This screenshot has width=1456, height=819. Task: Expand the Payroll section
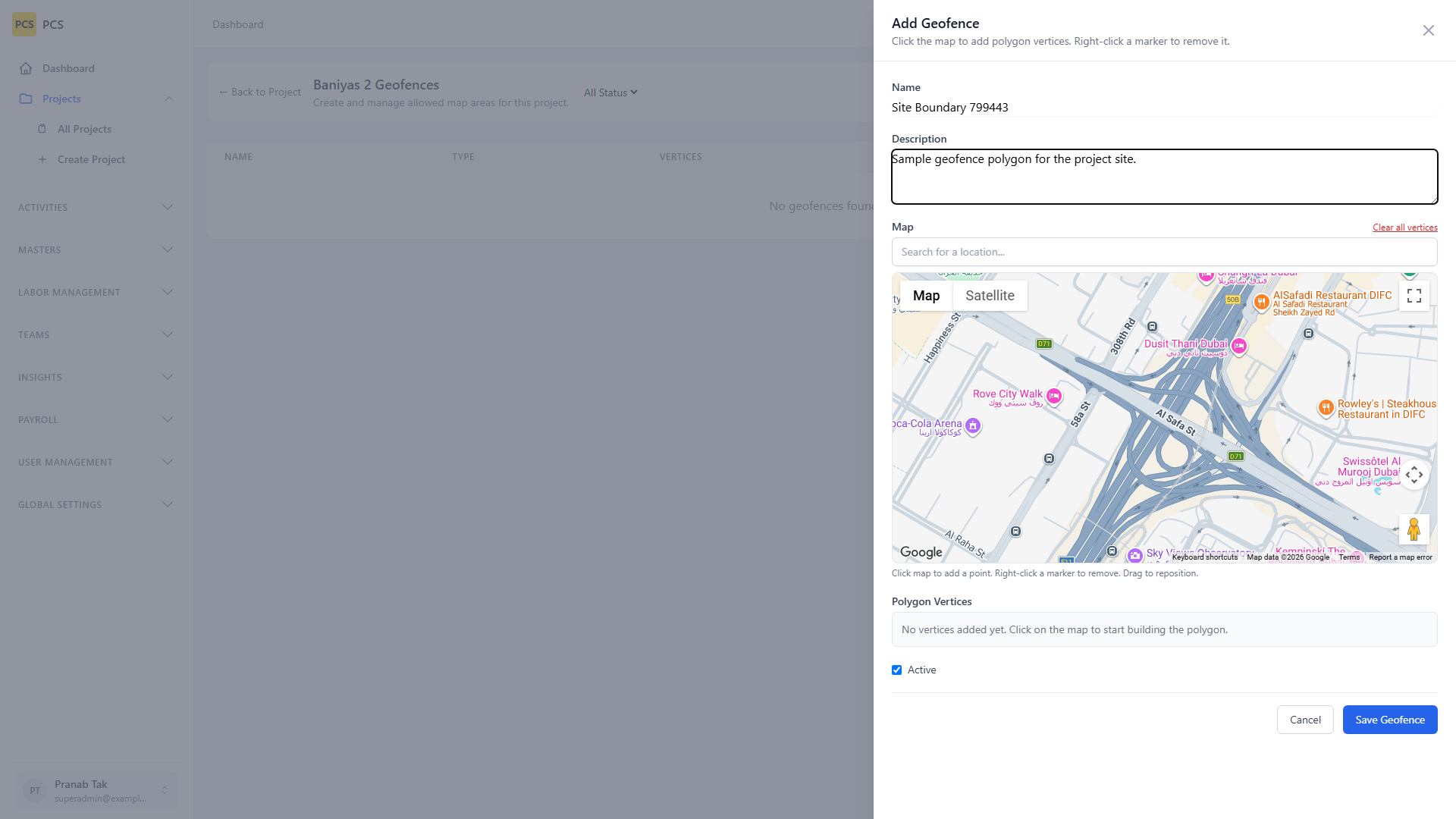coord(168,419)
